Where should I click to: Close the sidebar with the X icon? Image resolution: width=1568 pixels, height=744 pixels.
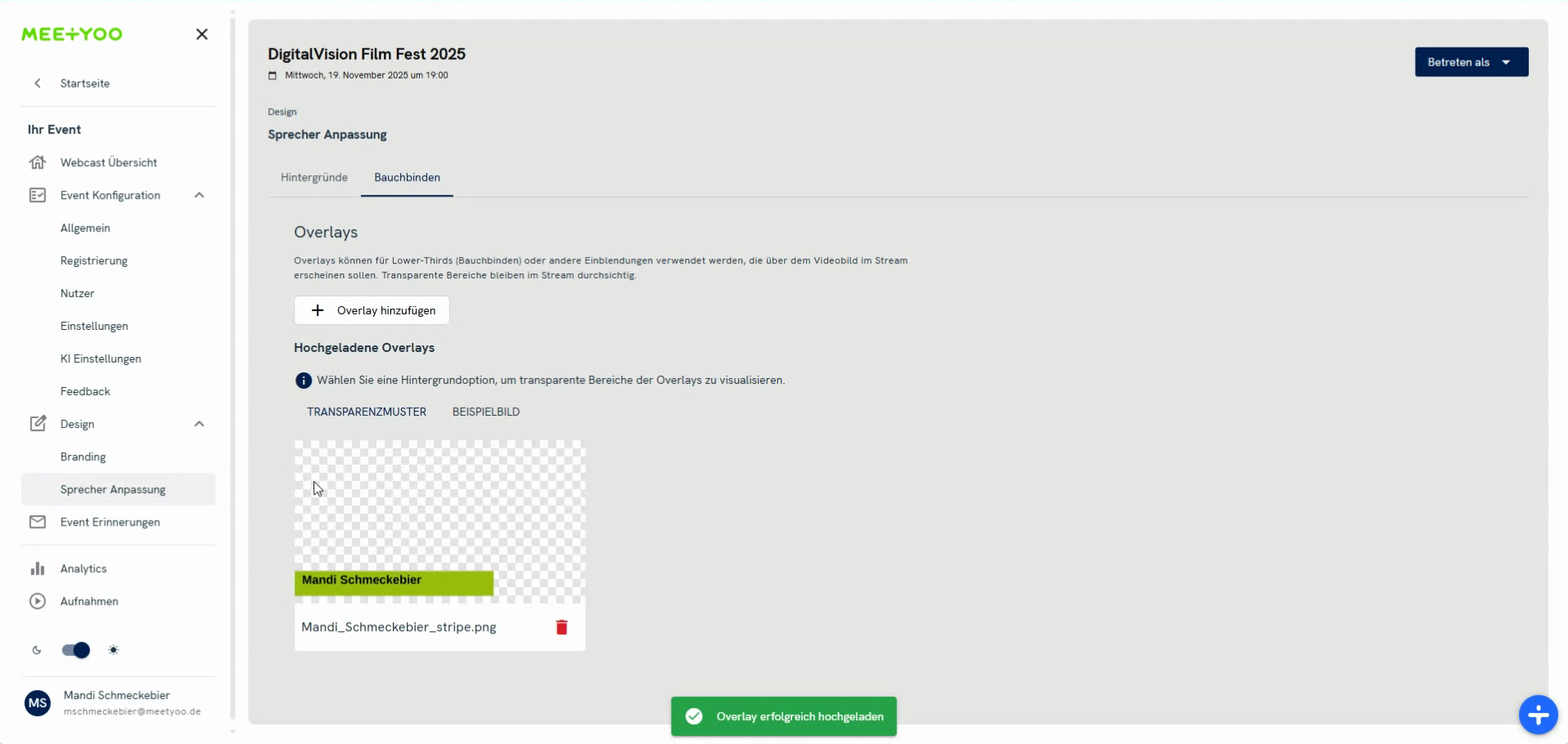coord(202,34)
